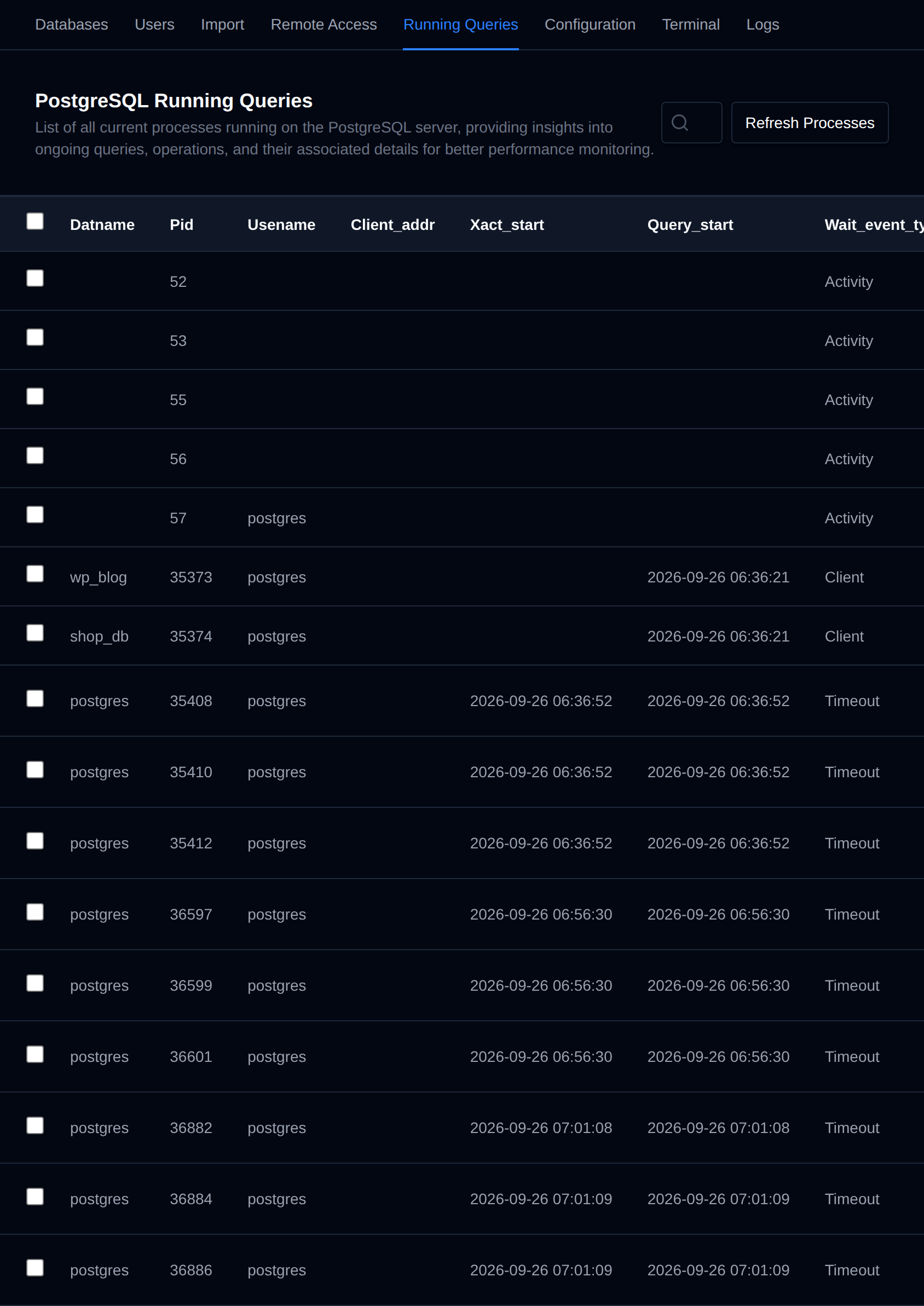Toggle the select-all header checkbox
This screenshot has width=924, height=1306.
[x=35, y=221]
